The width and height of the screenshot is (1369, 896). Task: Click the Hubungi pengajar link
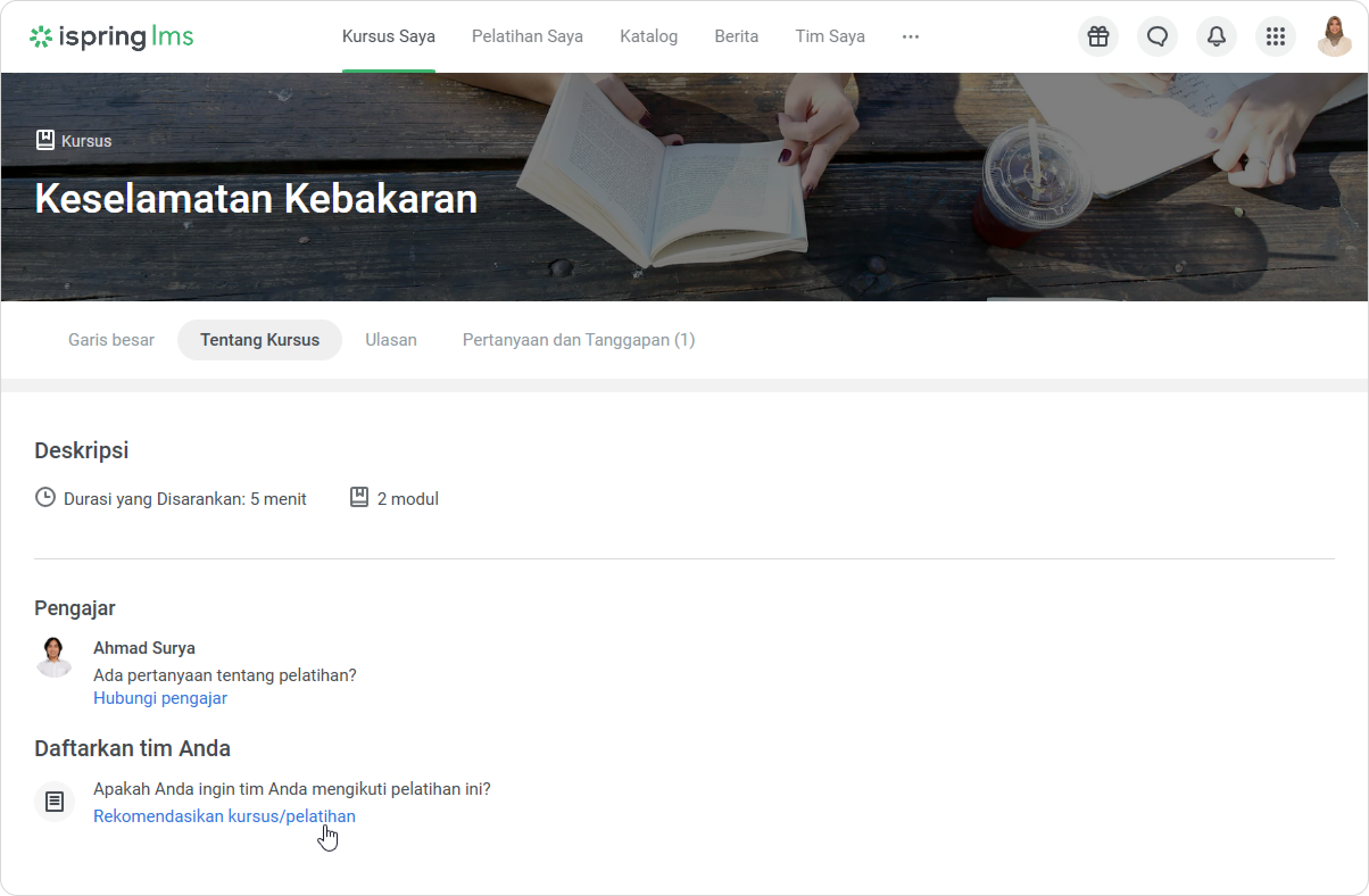(x=160, y=698)
